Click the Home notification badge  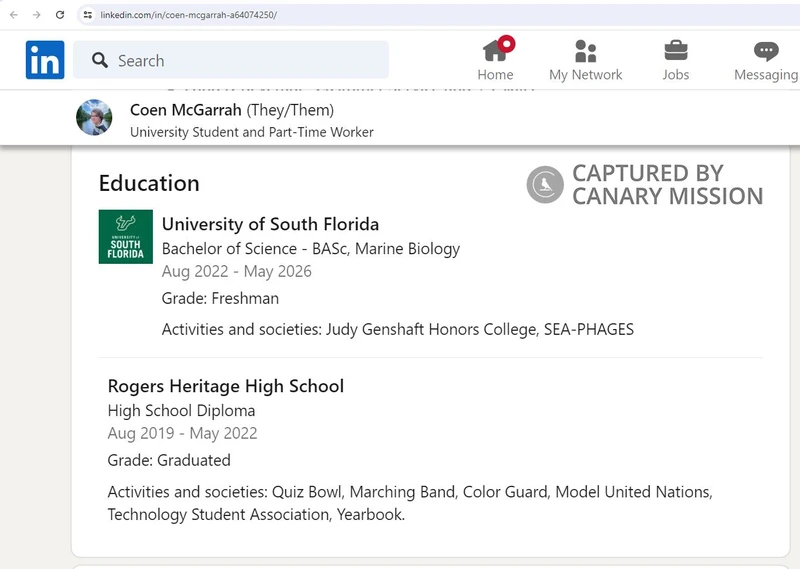coord(507,44)
